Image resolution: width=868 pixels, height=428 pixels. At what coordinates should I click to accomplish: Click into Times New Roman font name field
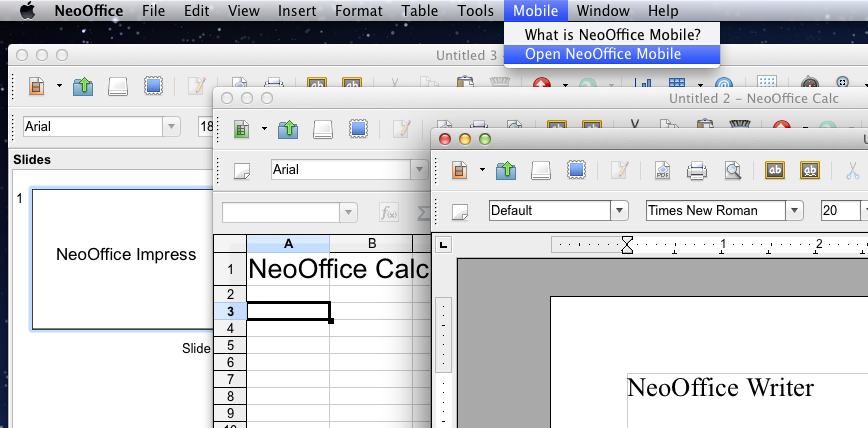coord(715,210)
